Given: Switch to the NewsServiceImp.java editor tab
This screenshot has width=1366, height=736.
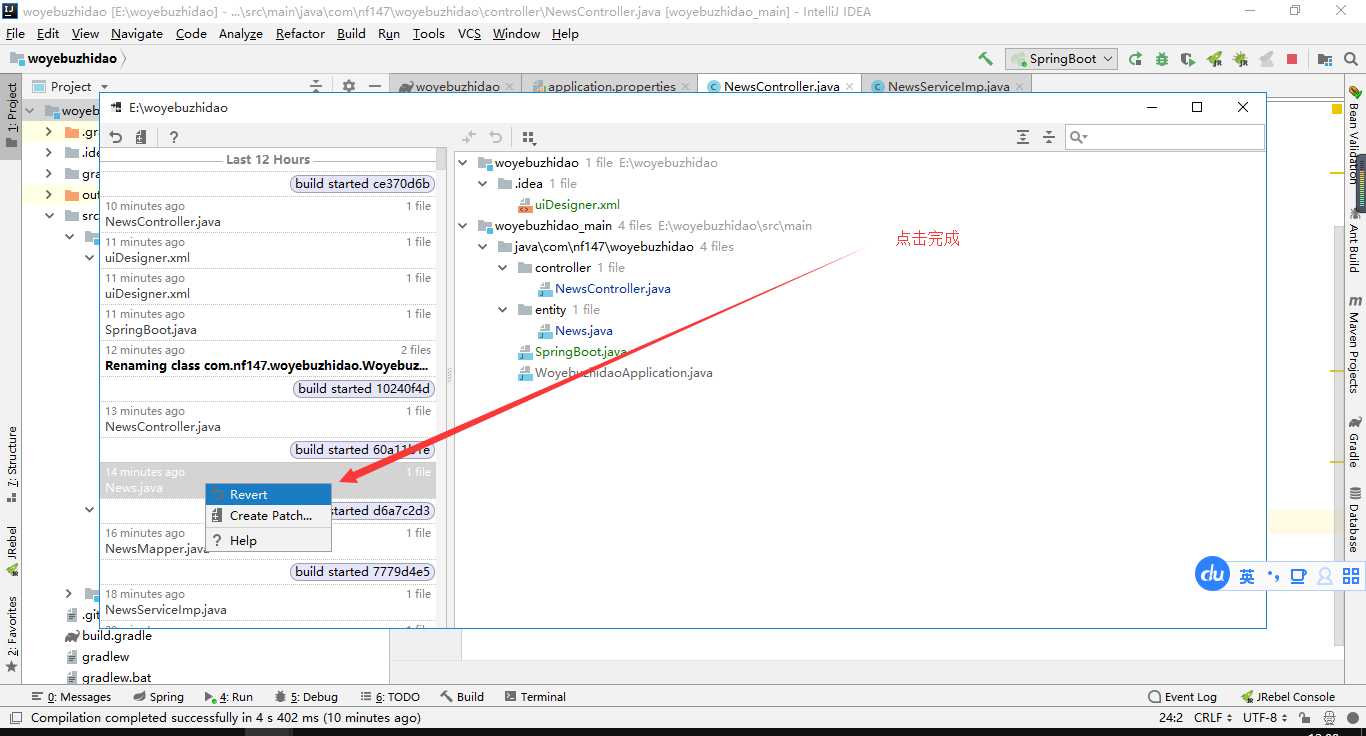Looking at the screenshot, I should point(948,87).
